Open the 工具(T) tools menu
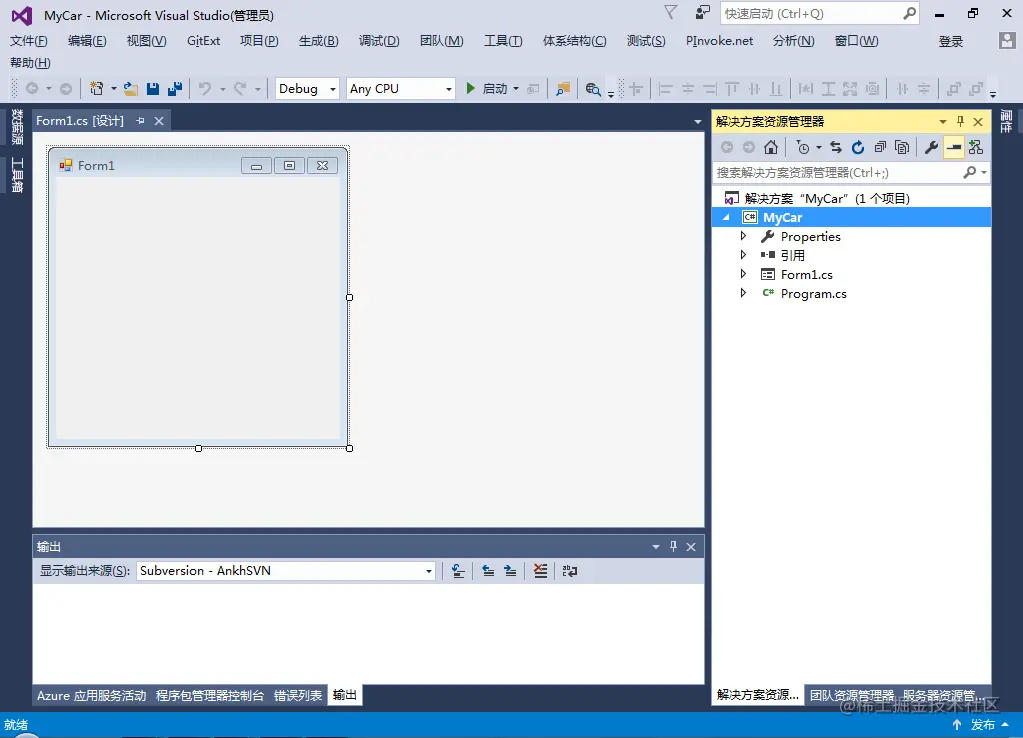Viewport: 1023px width, 738px height. [503, 40]
